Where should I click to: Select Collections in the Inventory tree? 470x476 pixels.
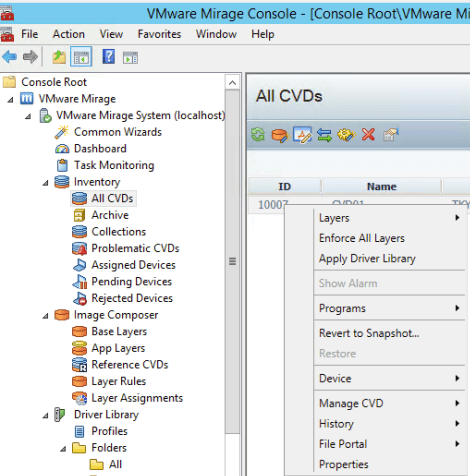point(119,232)
